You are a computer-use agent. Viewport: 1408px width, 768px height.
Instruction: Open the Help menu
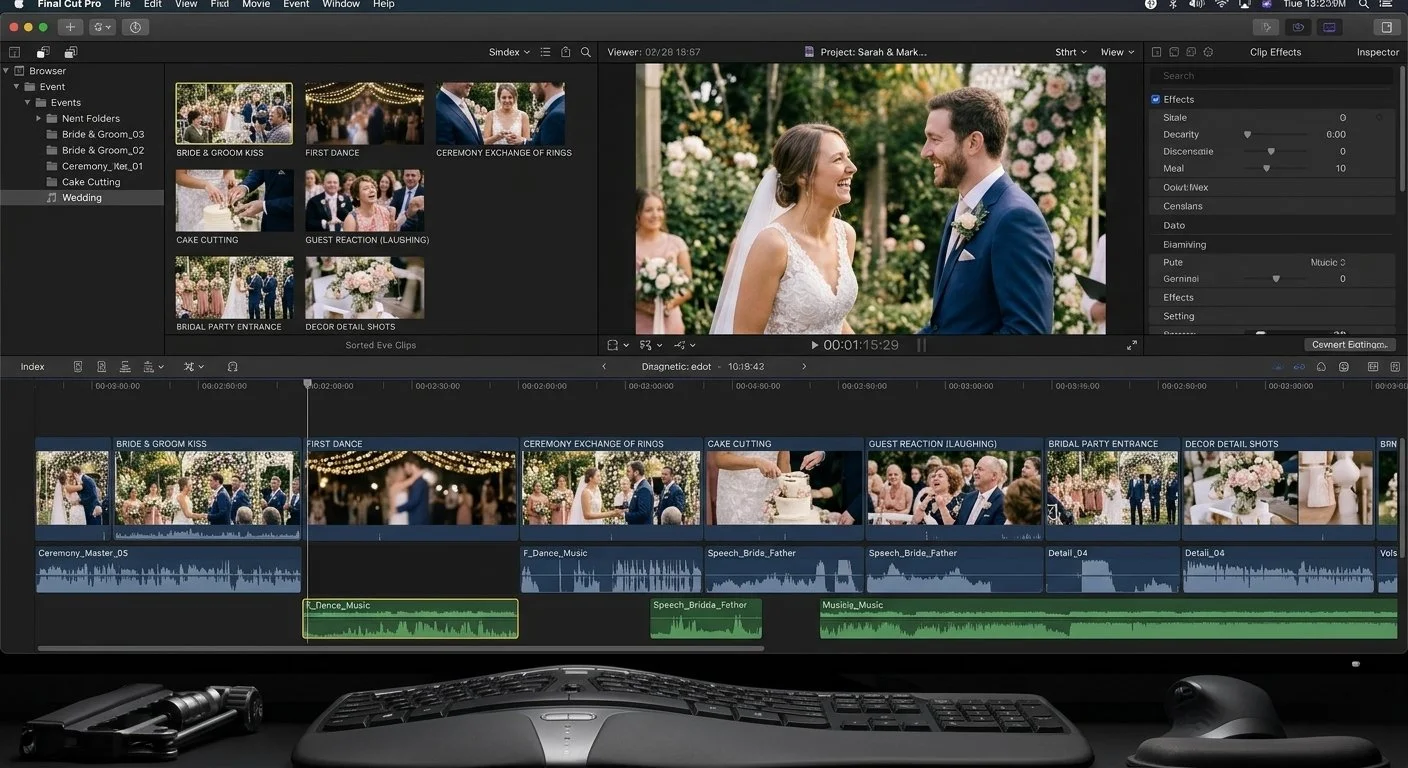coord(384,4)
